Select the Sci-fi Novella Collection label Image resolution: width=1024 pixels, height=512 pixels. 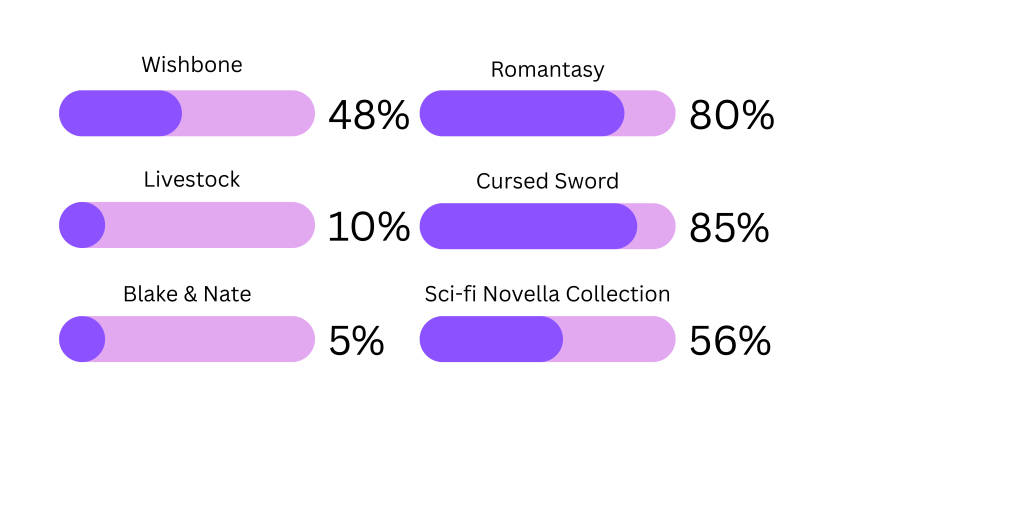[547, 294]
